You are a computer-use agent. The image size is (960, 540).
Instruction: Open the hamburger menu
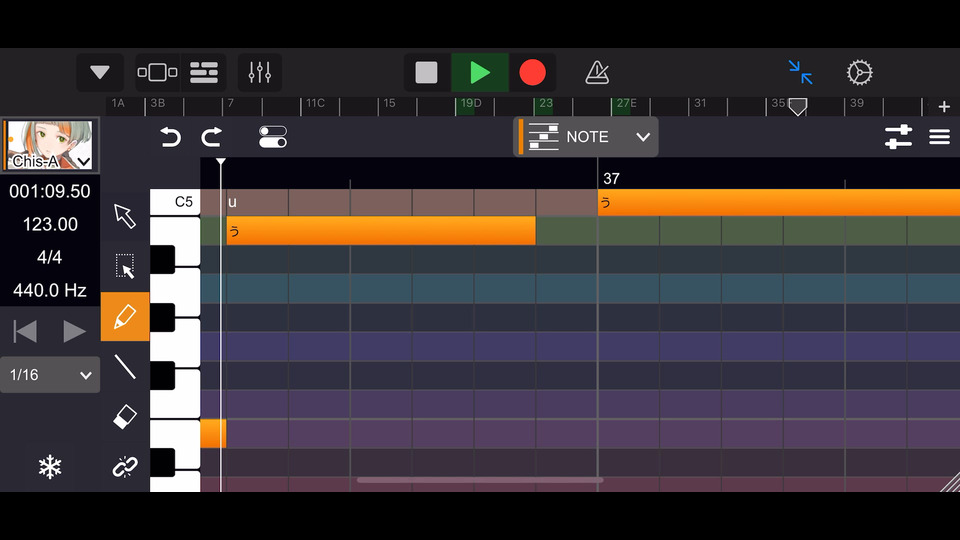tap(939, 137)
